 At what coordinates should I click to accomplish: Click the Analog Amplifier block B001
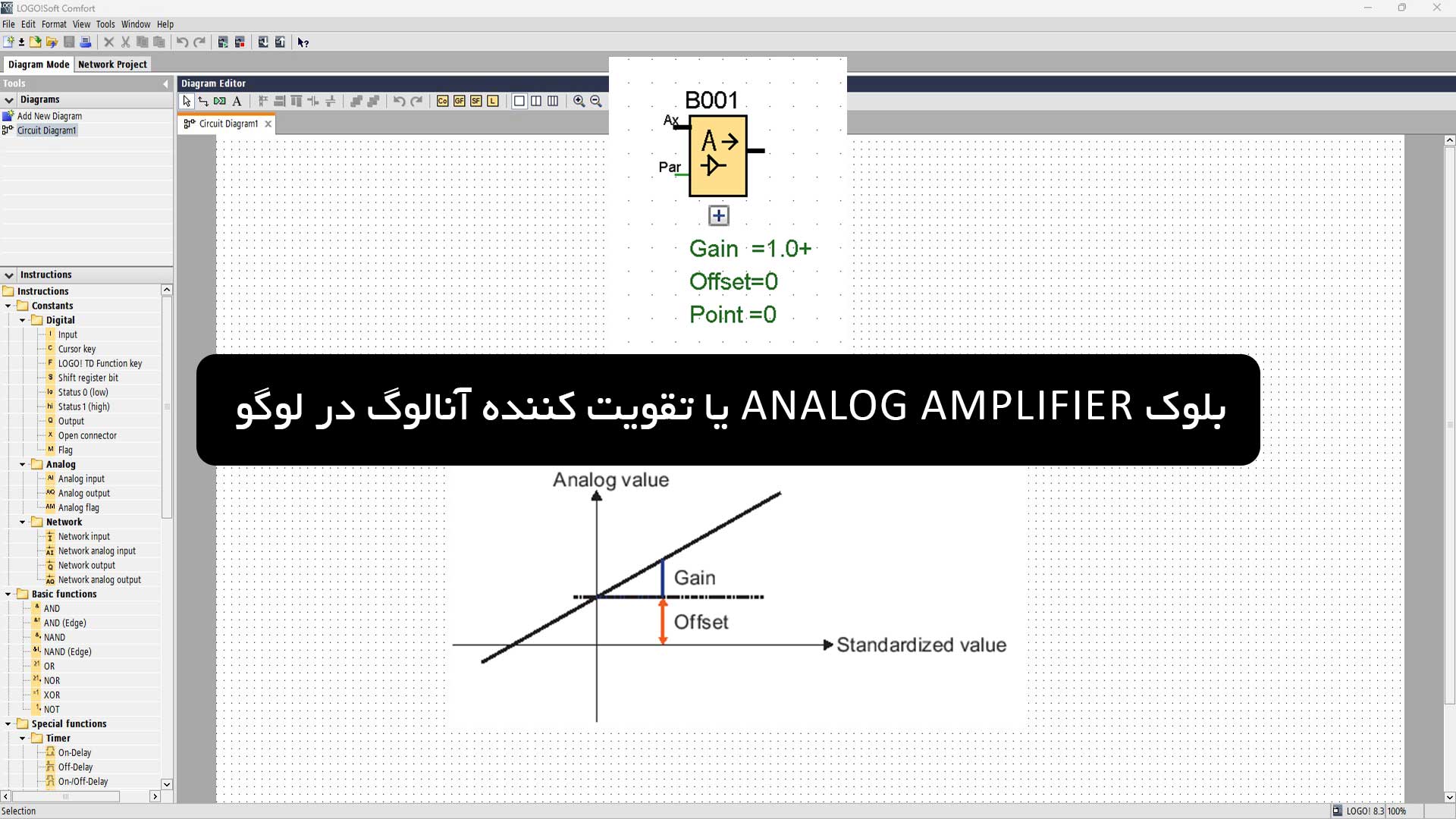(x=718, y=155)
